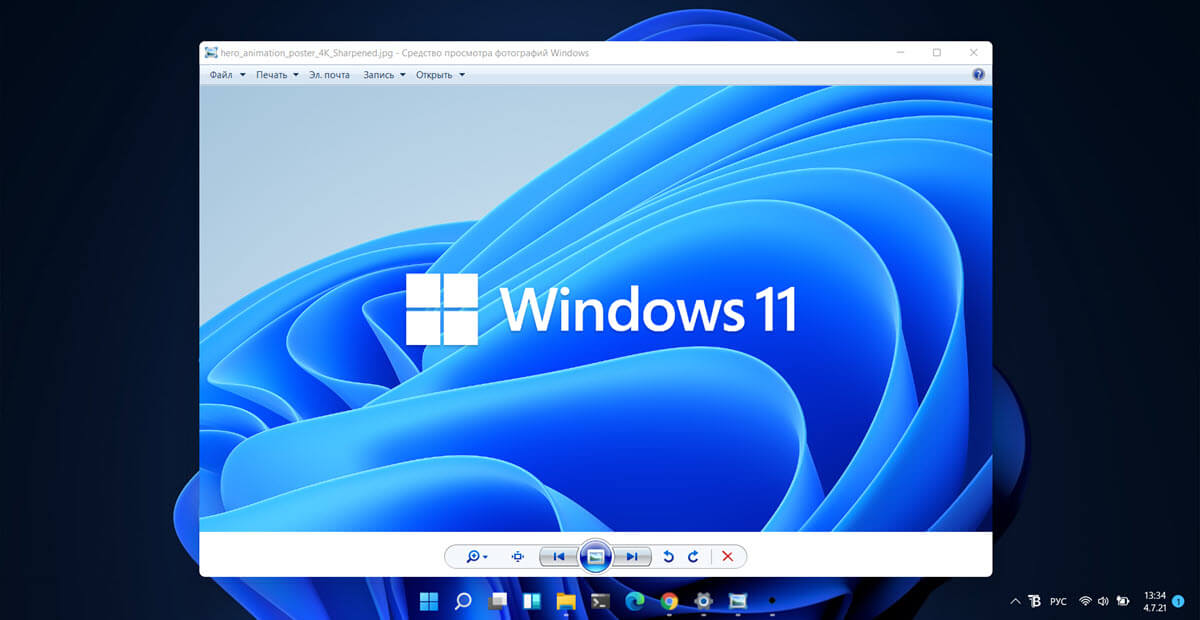Launch Microsoft Edge from the taskbar

[634, 601]
